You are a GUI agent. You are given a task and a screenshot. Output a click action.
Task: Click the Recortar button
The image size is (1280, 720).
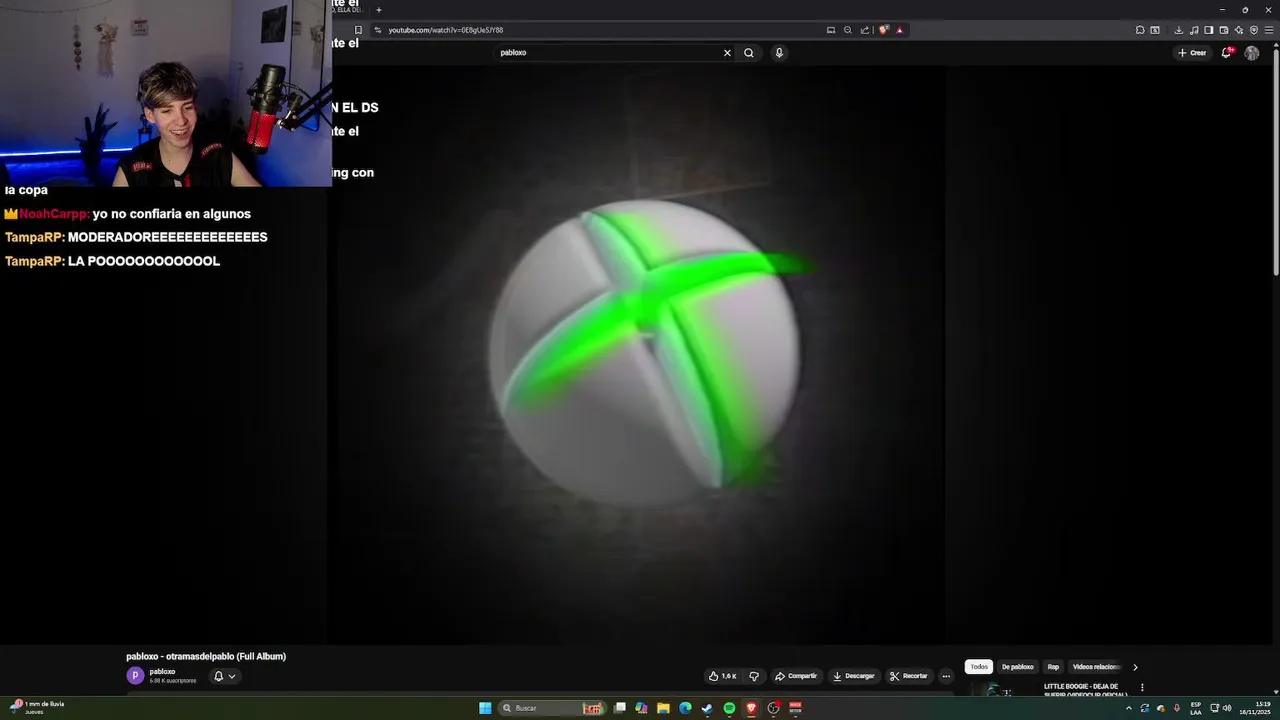click(x=909, y=676)
